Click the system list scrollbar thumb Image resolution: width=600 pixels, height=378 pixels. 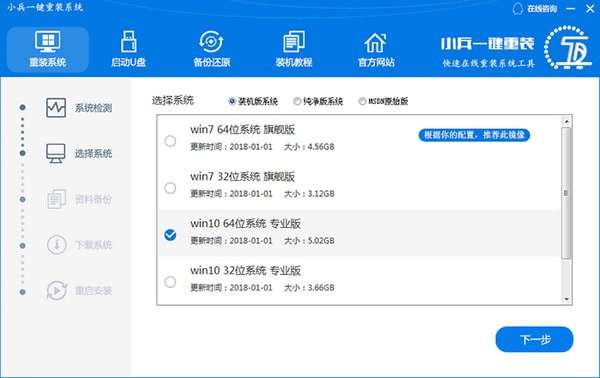(566, 193)
